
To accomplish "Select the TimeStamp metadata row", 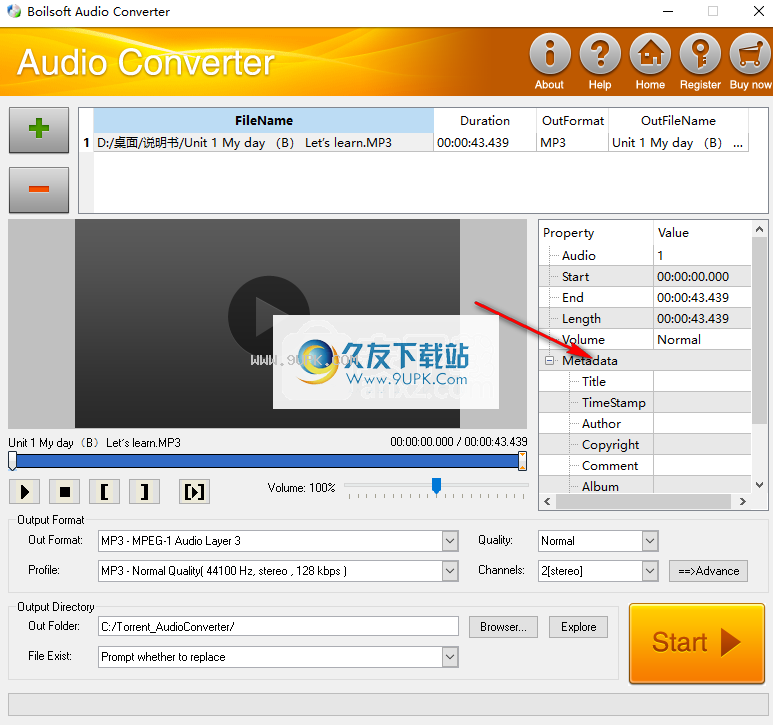I will [x=645, y=403].
